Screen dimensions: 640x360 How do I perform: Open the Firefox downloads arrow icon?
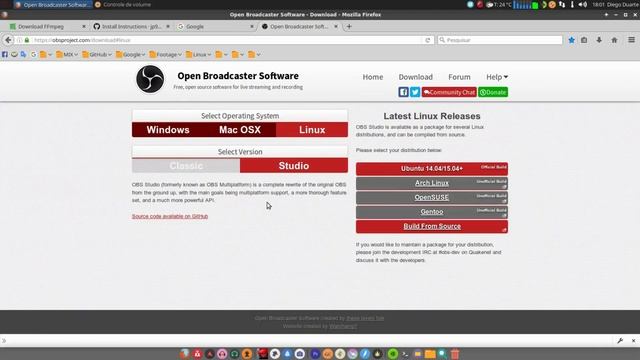(x=599, y=40)
